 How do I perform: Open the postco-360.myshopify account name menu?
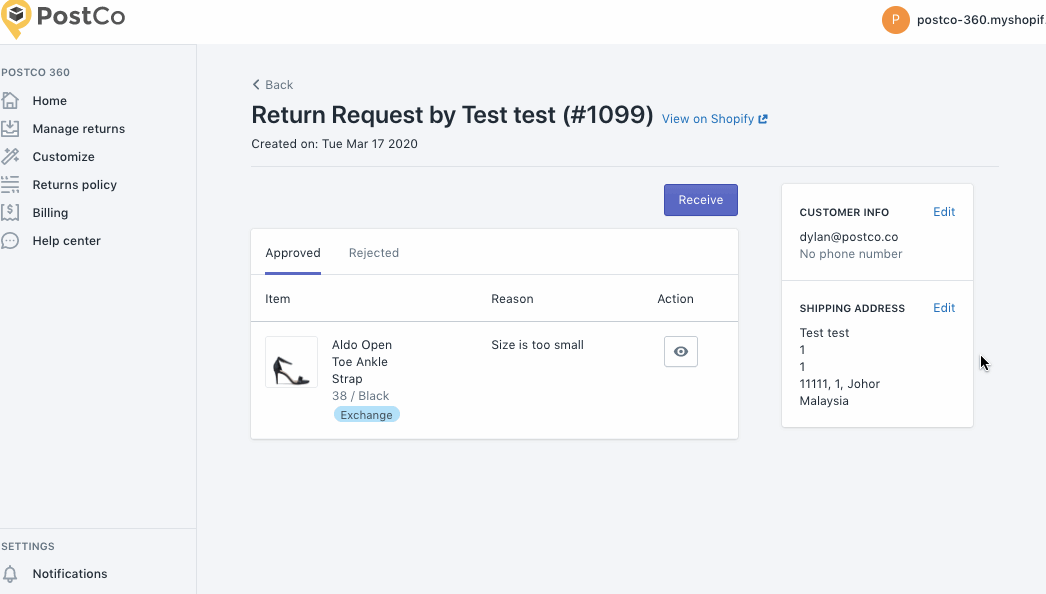tap(981, 20)
